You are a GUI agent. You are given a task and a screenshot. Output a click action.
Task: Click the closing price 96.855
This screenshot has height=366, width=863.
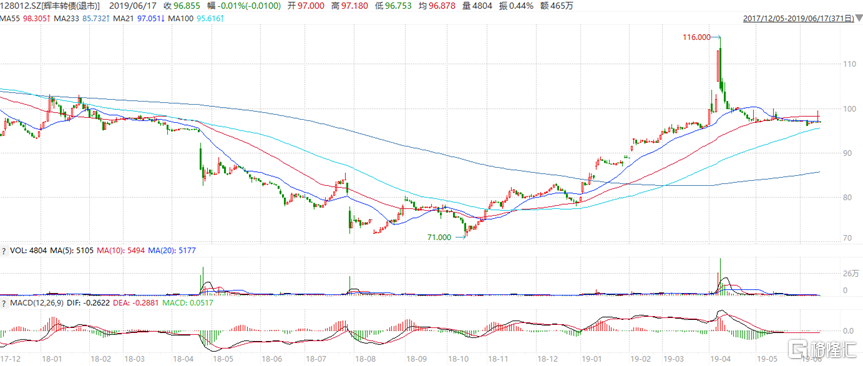(187, 6)
